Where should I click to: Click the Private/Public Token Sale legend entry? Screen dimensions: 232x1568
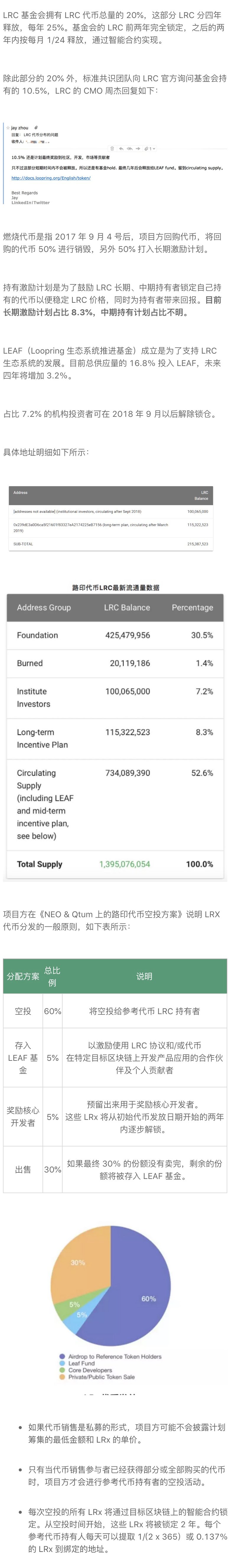coord(97,1376)
